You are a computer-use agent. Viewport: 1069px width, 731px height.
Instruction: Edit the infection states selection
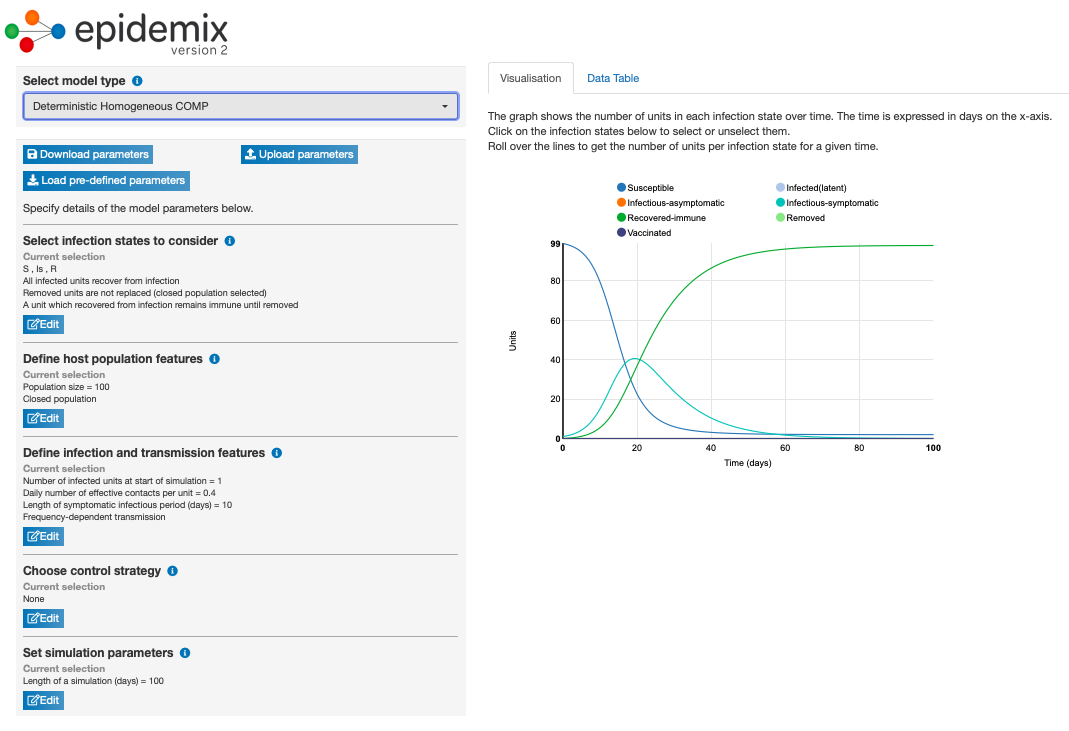click(43, 324)
